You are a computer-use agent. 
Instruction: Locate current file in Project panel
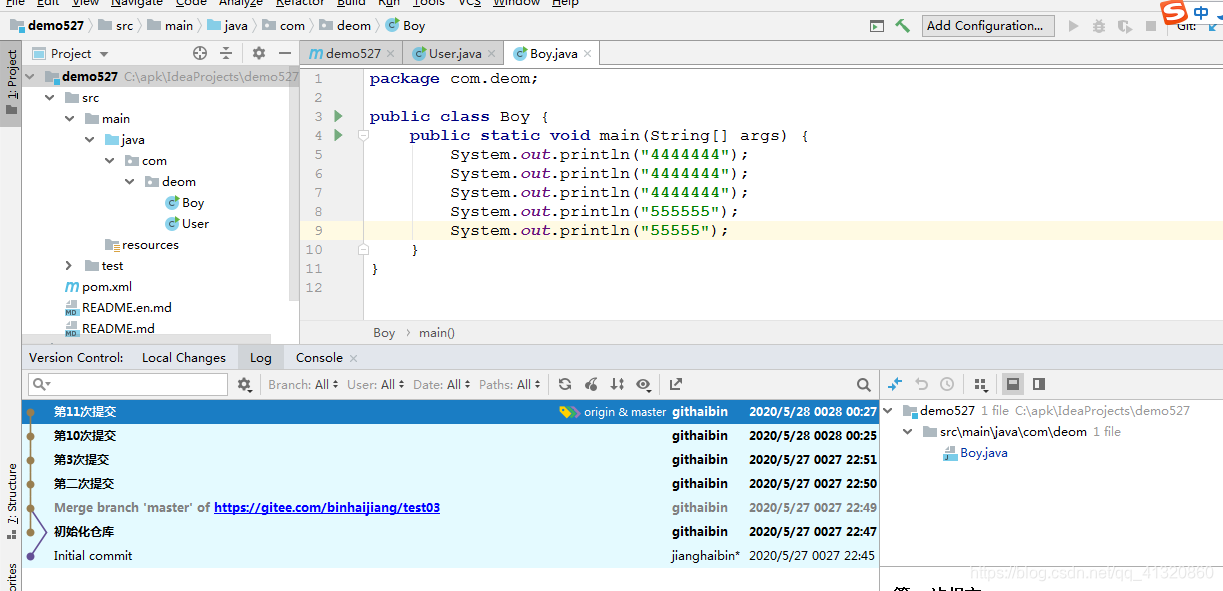pyautogui.click(x=200, y=53)
